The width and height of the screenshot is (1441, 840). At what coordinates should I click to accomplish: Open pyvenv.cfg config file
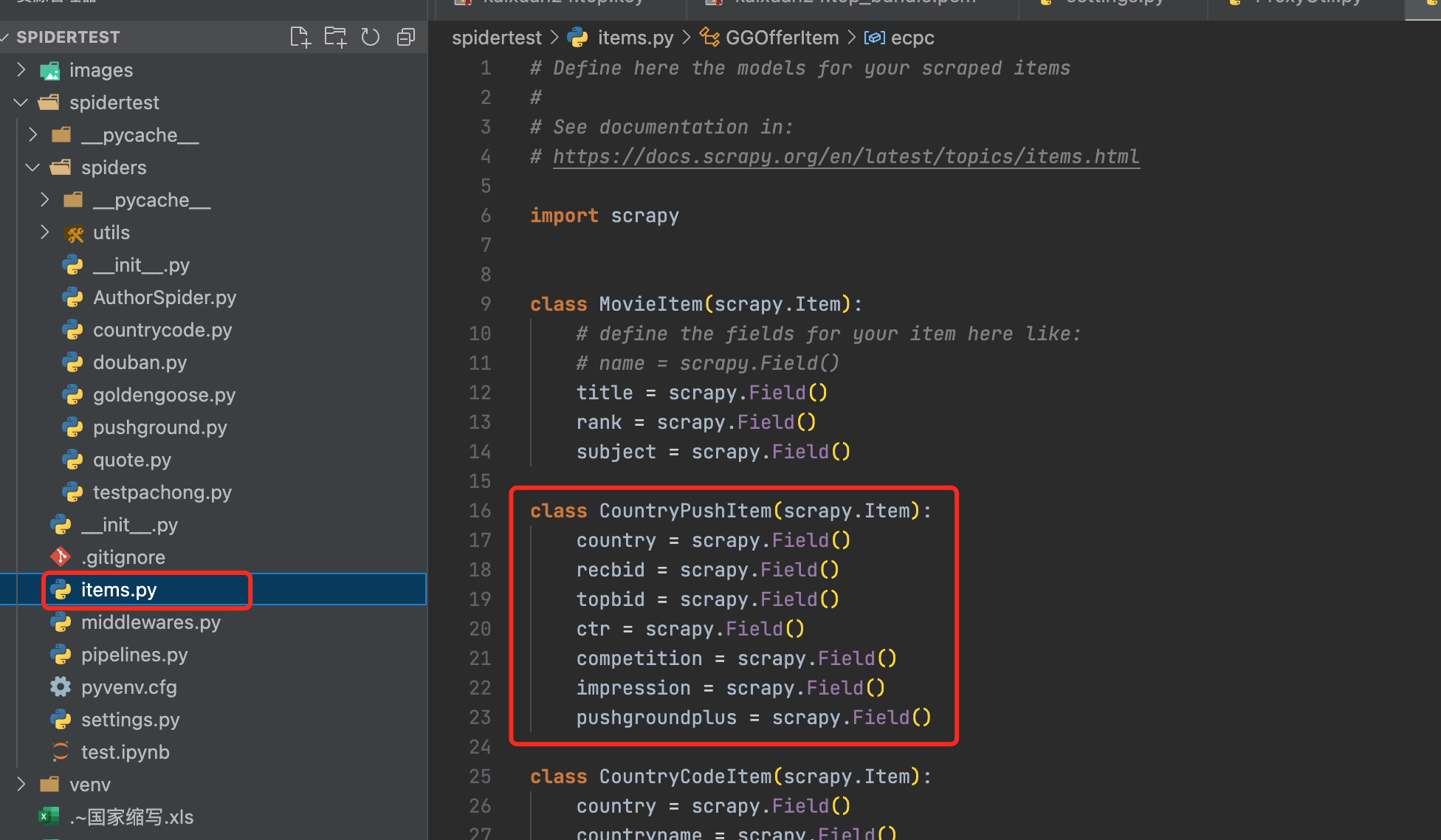(x=128, y=687)
